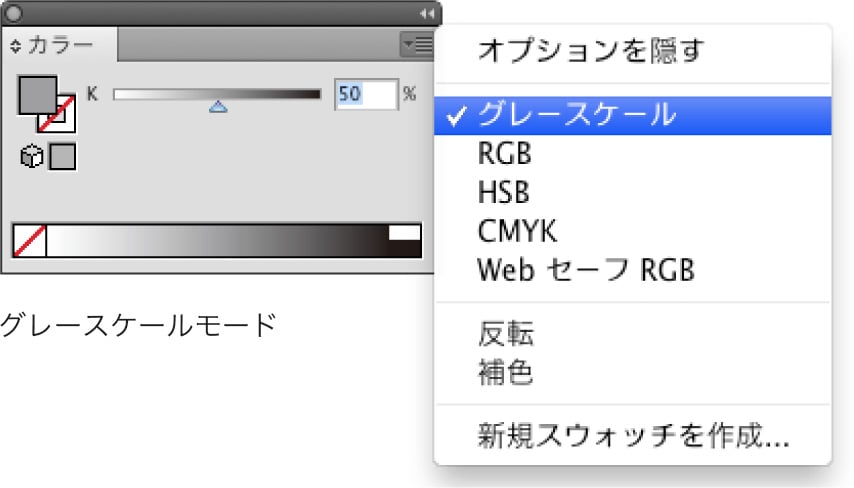Screen dimensions: 854x488
Task: Click 新規スウォッチを作成... menu item
Action: [x=634, y=436]
